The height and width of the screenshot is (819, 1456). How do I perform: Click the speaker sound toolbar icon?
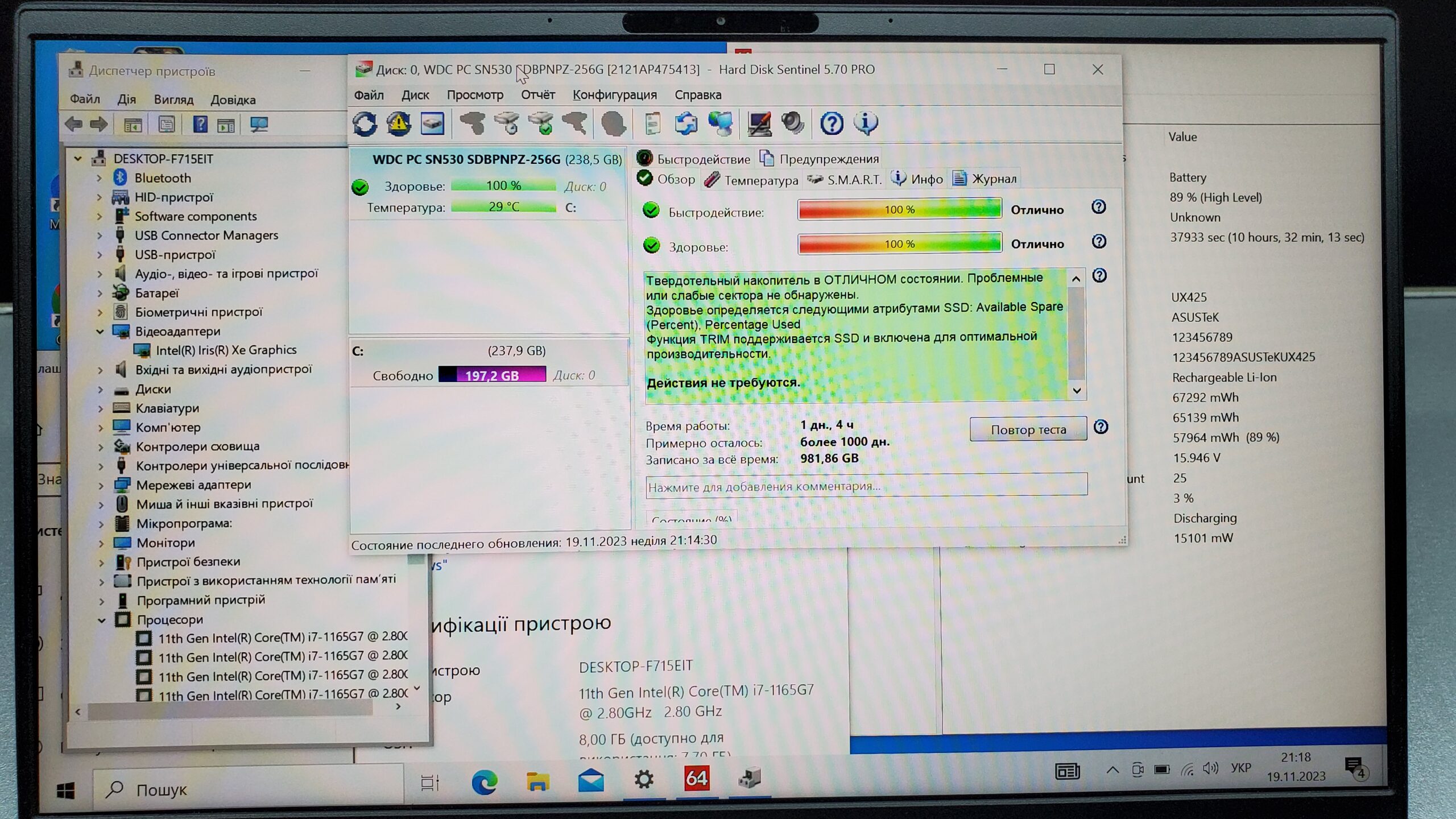792,123
